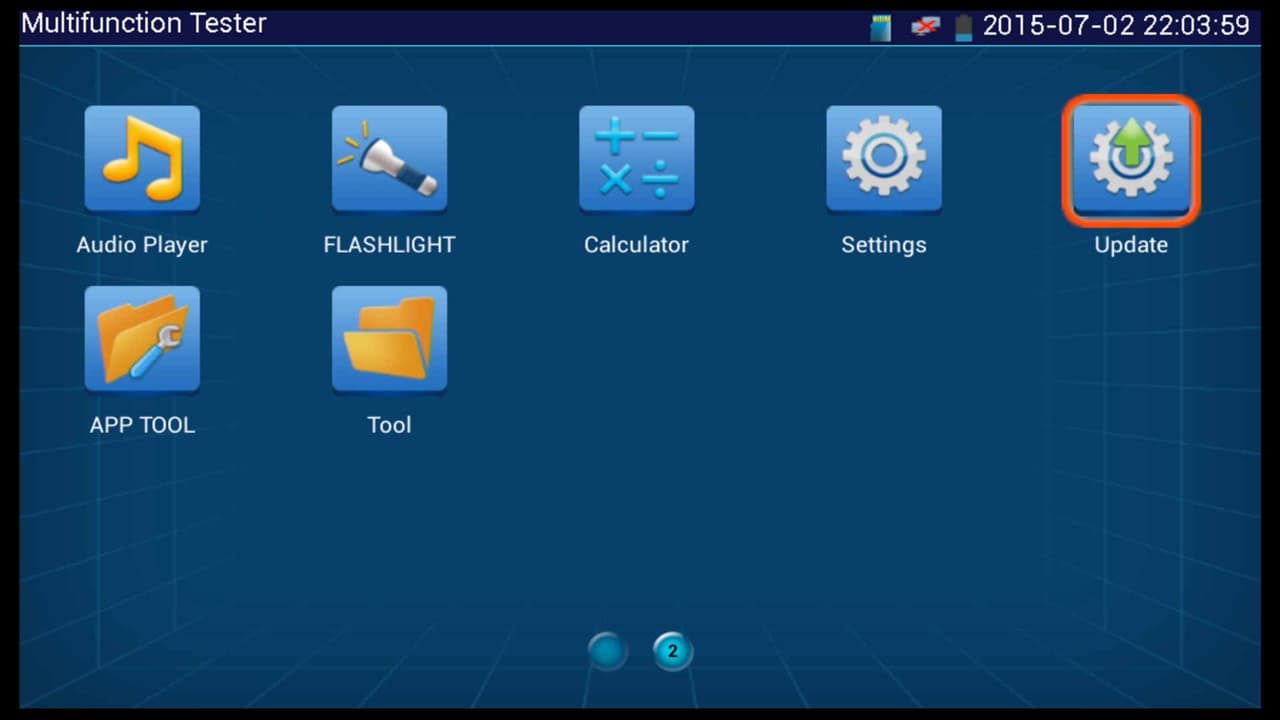Select the page 2 indicator dot
1280x720 pixels.
[x=672, y=652]
